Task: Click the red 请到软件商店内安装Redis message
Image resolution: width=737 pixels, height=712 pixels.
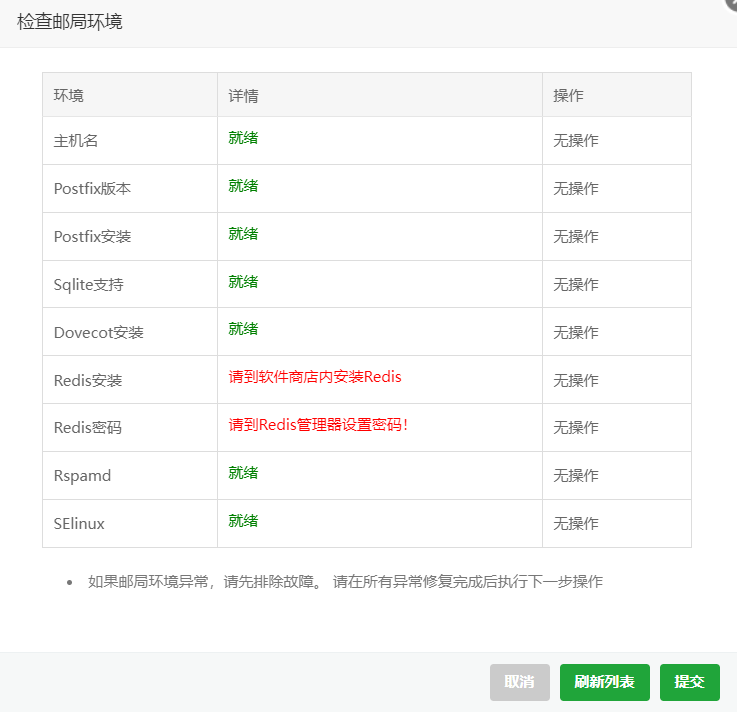Action: point(315,377)
